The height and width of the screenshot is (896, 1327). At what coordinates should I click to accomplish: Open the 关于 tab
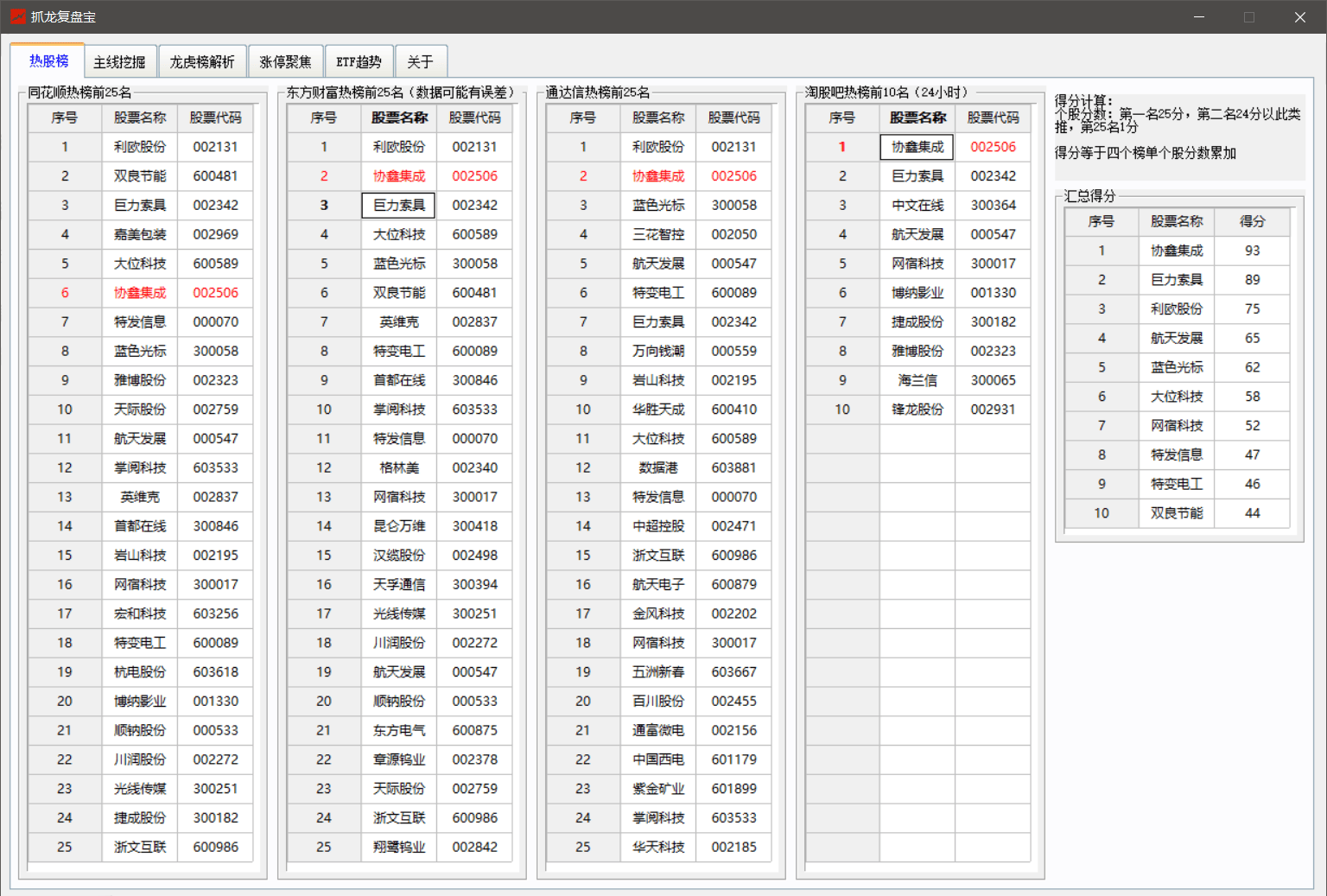point(420,62)
